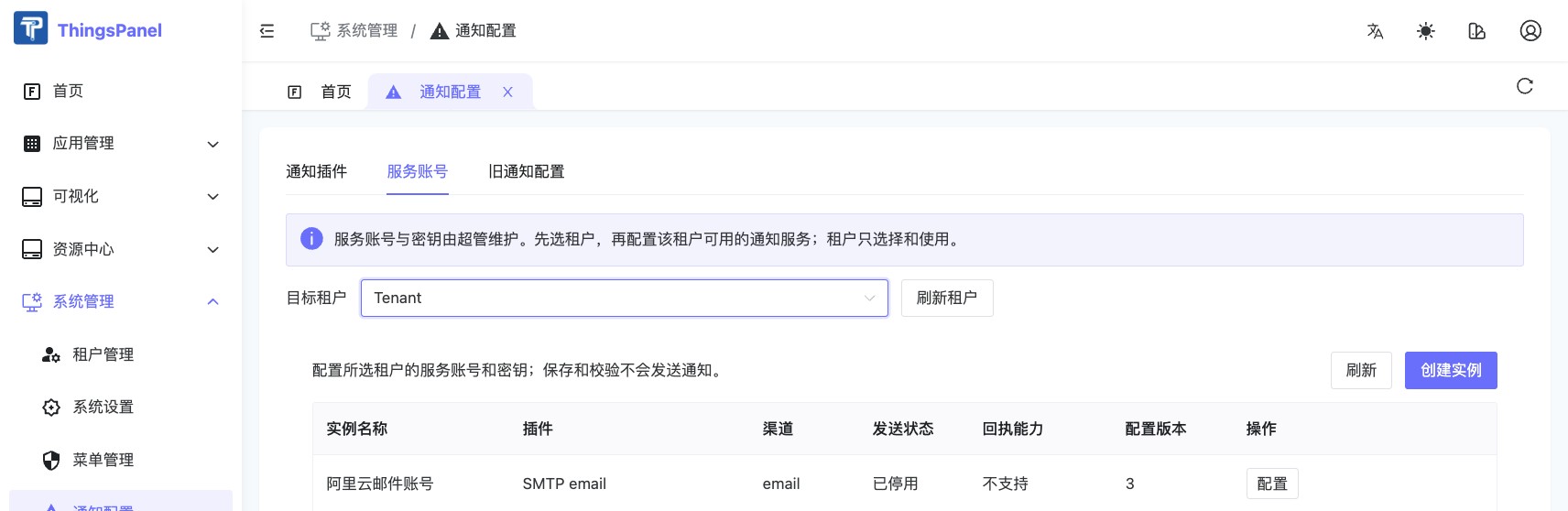Click the dropdown arrow in the Tenant select
The height and width of the screenshot is (511, 1568).
point(869,299)
